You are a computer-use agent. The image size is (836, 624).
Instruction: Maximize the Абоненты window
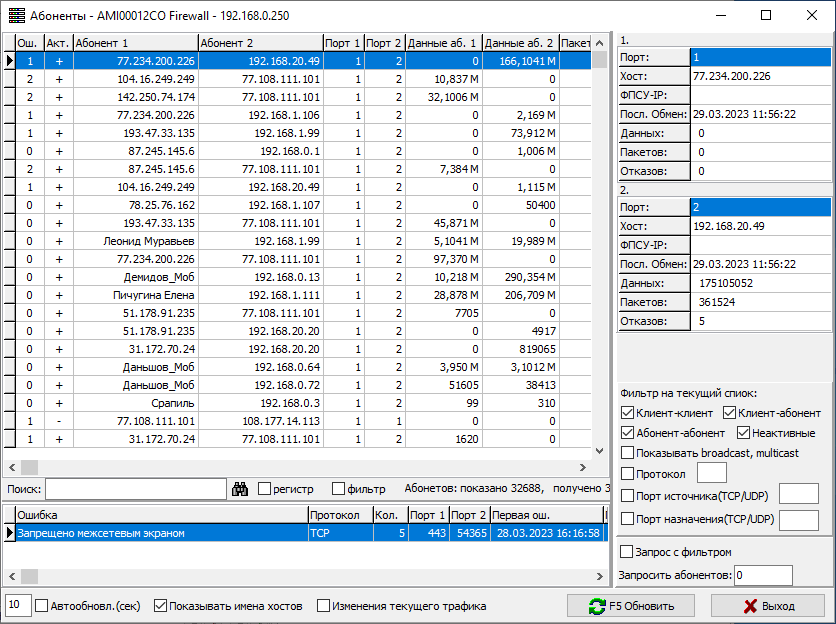pos(766,15)
